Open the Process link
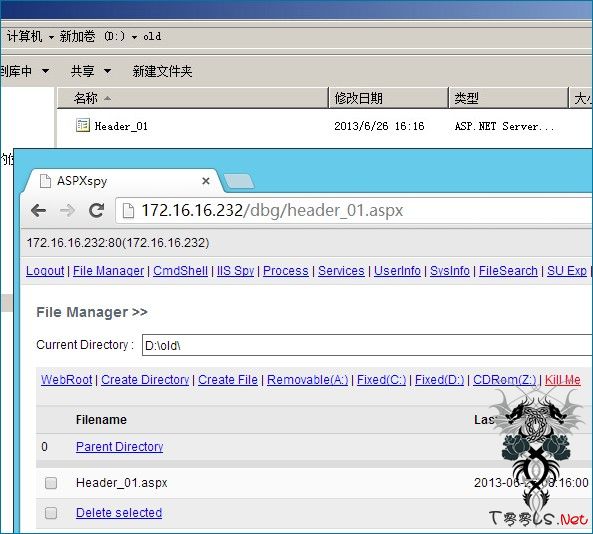 click(286, 271)
